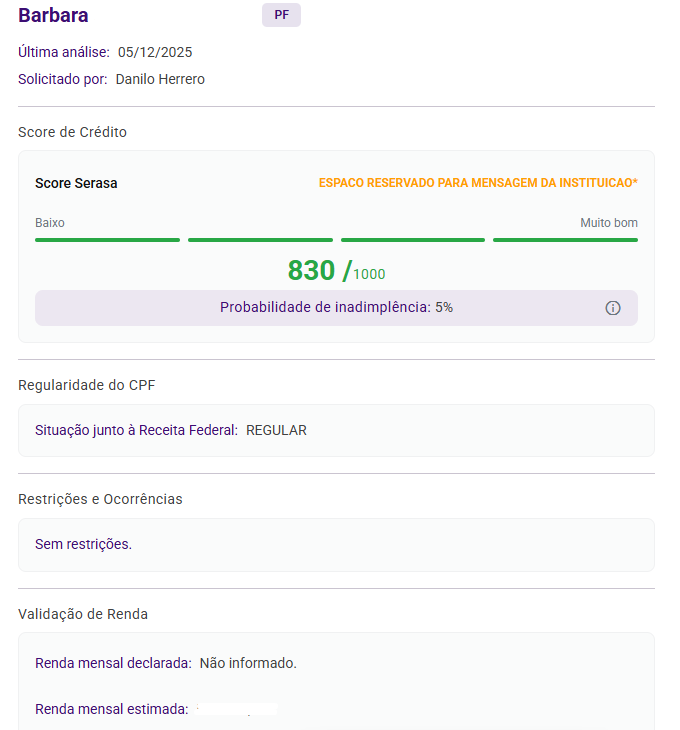
Task: Click the info icon beside default probability
Action: [x=613, y=308]
